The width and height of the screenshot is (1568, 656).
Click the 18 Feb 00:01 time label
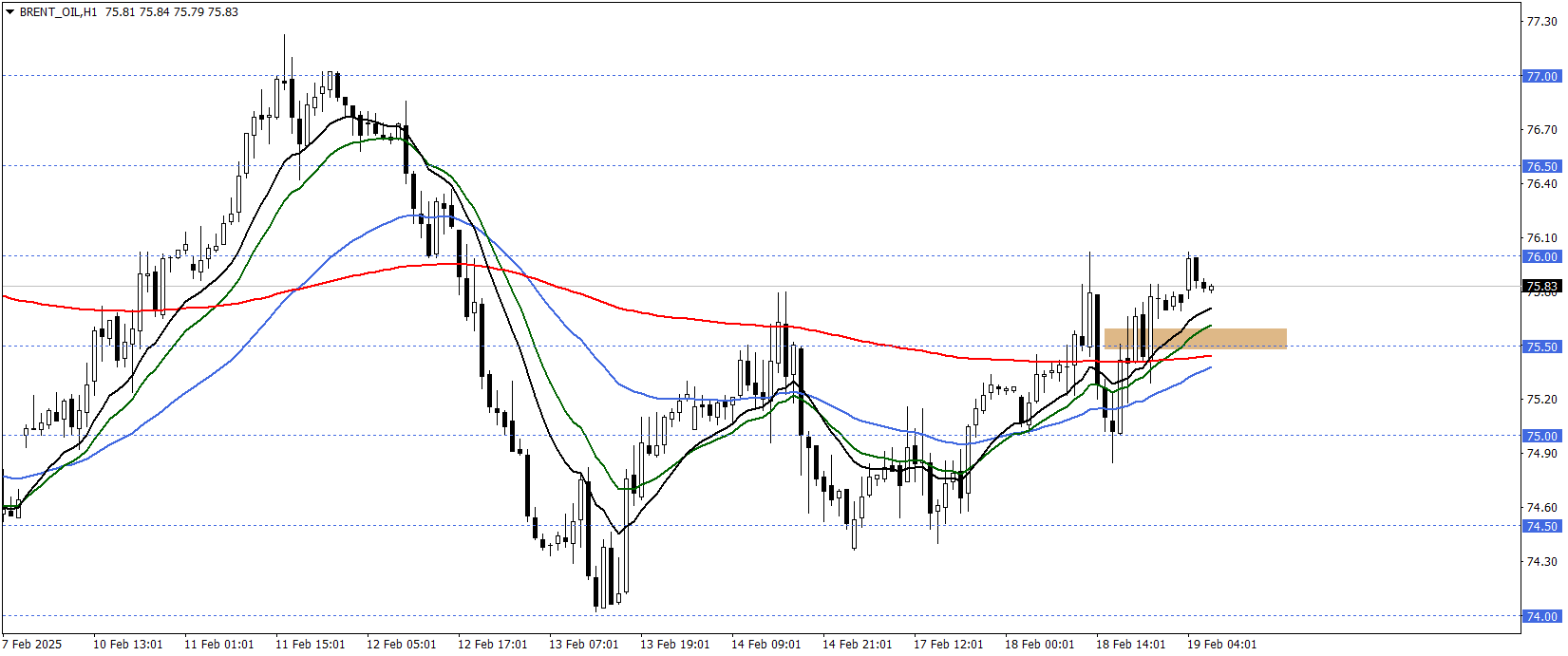(x=1039, y=644)
